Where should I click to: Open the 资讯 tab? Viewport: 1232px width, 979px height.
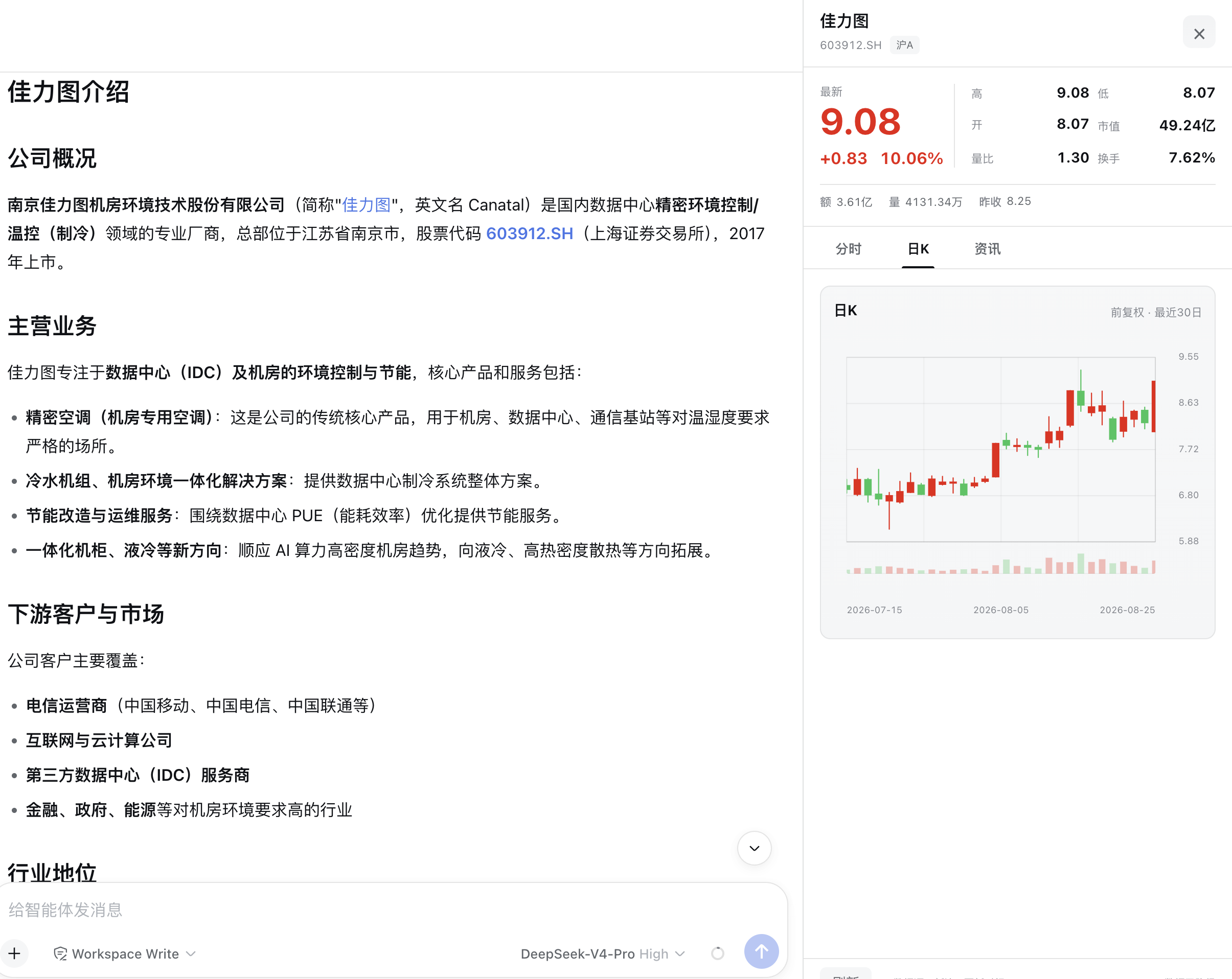pyautogui.click(x=988, y=248)
